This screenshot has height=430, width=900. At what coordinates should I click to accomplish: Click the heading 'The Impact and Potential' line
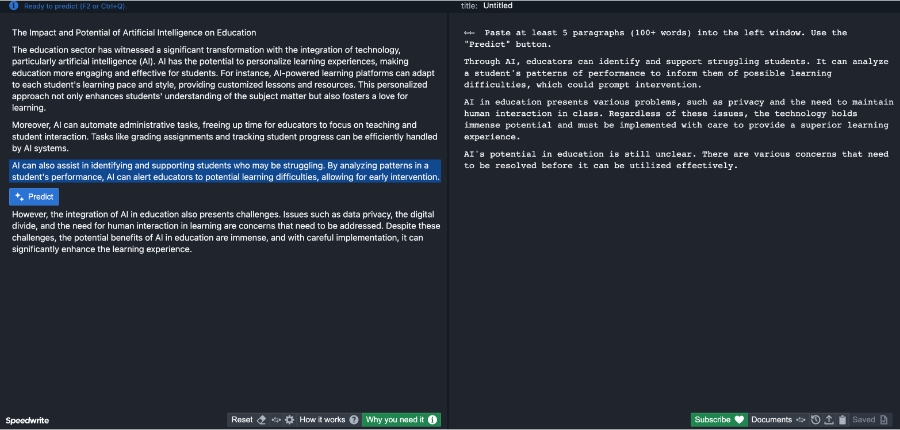click(134, 33)
